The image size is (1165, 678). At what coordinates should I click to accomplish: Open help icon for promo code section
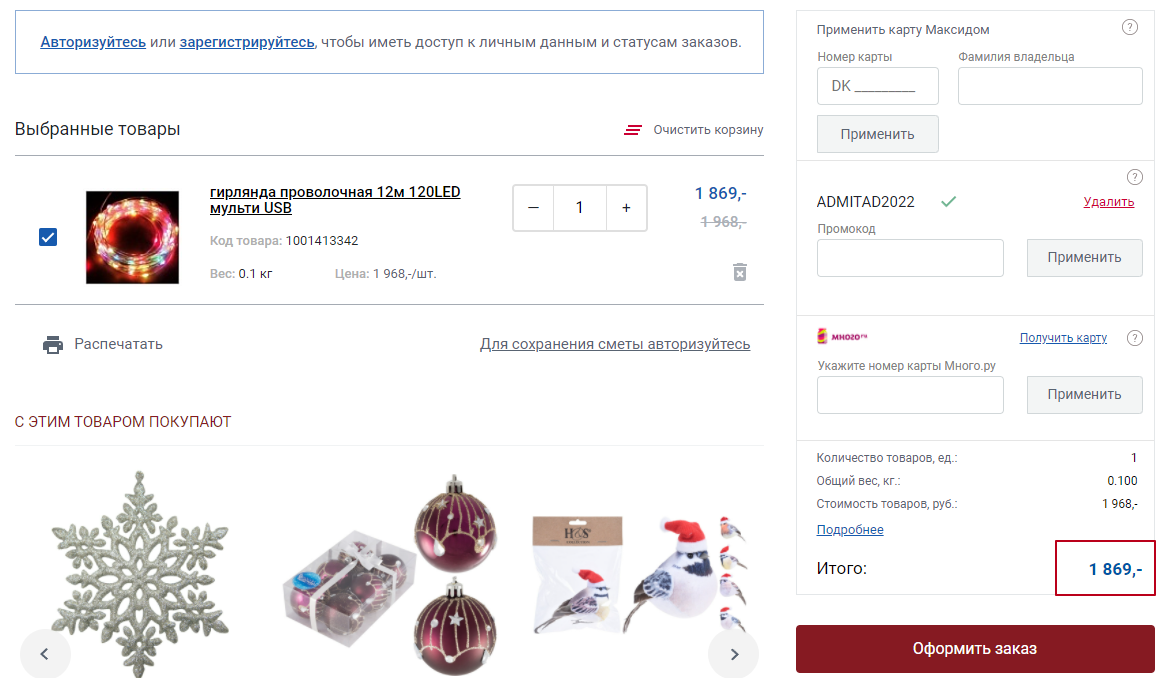(1135, 177)
